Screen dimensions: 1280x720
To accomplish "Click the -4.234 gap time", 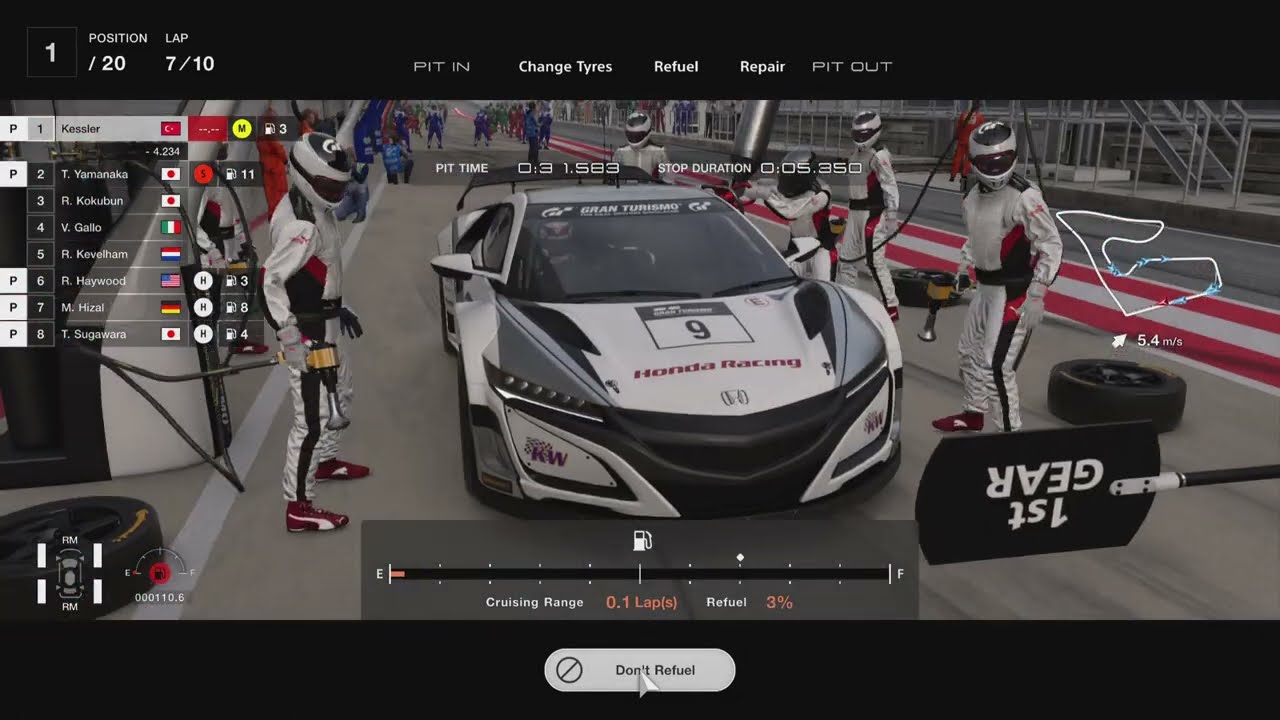I will pos(162,152).
